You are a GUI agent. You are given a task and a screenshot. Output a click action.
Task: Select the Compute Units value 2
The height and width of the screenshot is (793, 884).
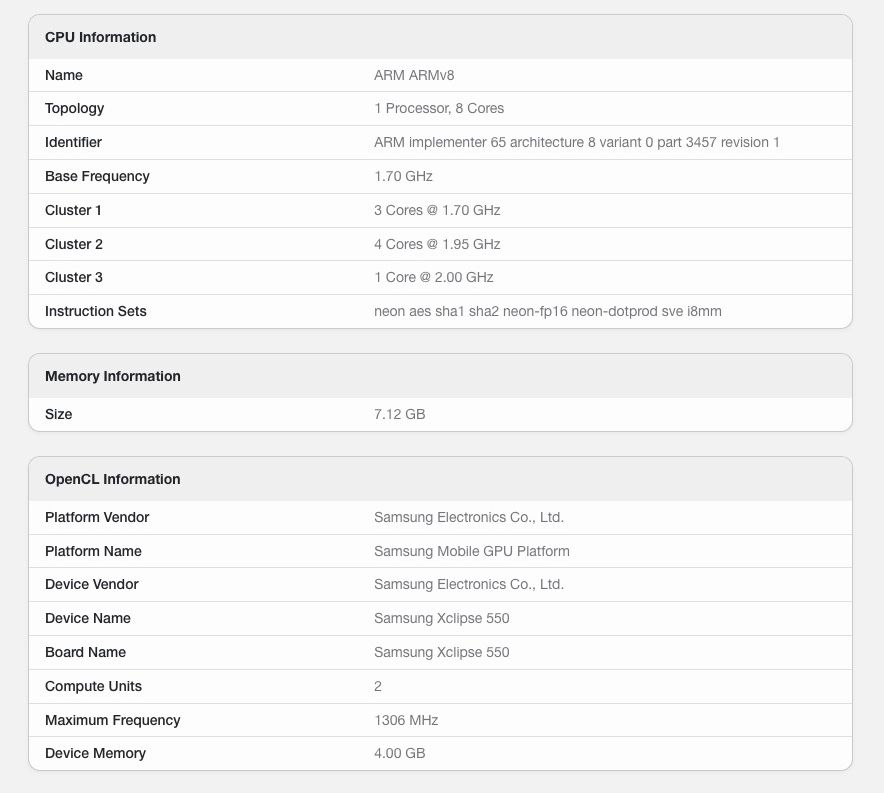point(378,686)
